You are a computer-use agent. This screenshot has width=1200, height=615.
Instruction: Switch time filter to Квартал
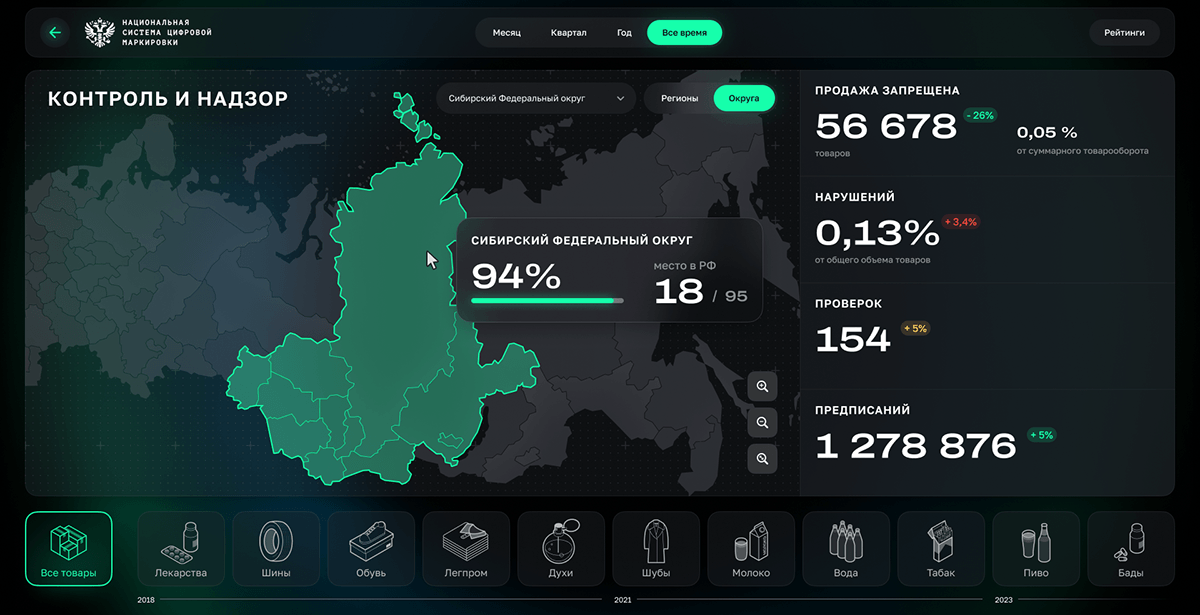pyautogui.click(x=569, y=32)
